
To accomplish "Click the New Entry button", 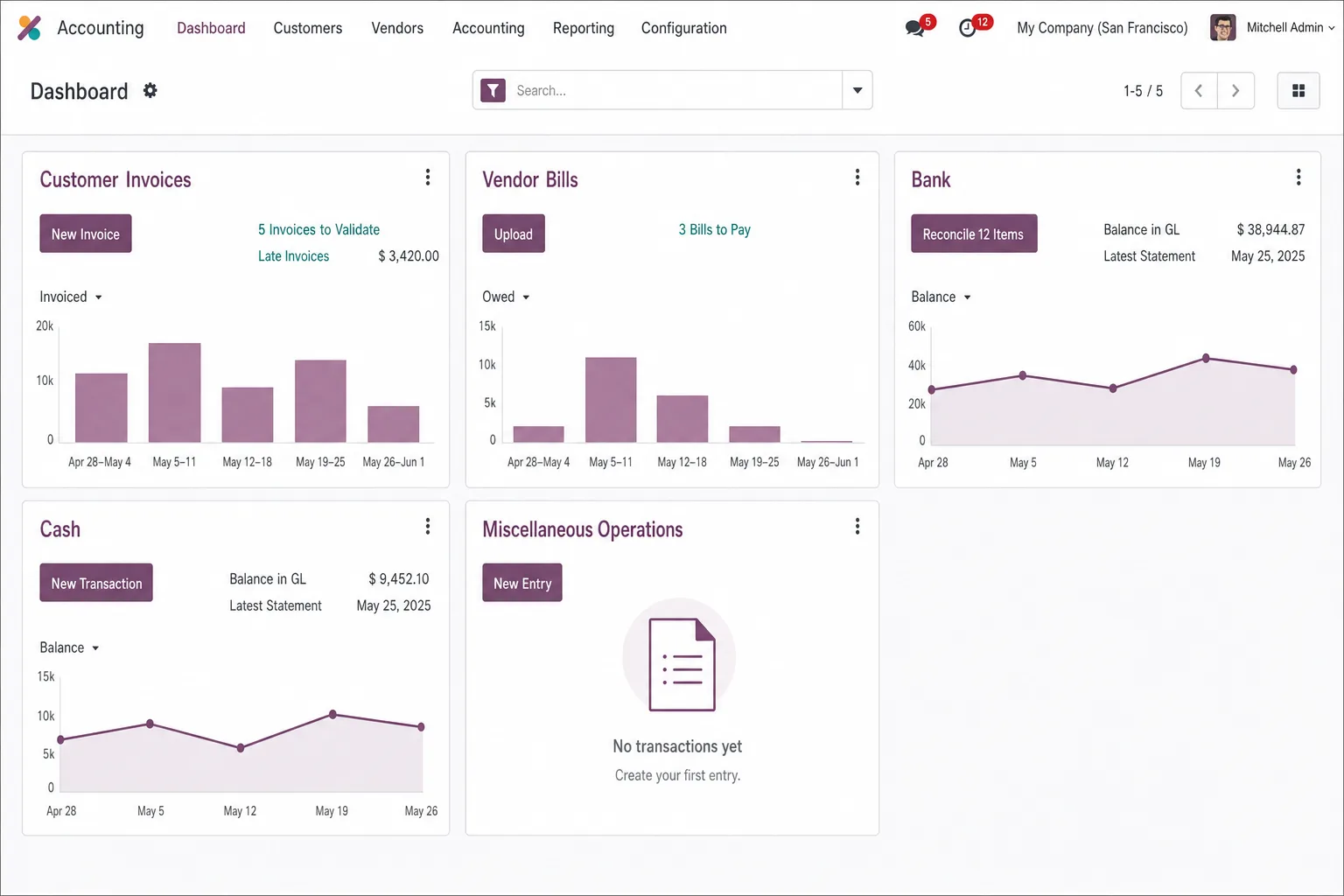I will point(522,583).
